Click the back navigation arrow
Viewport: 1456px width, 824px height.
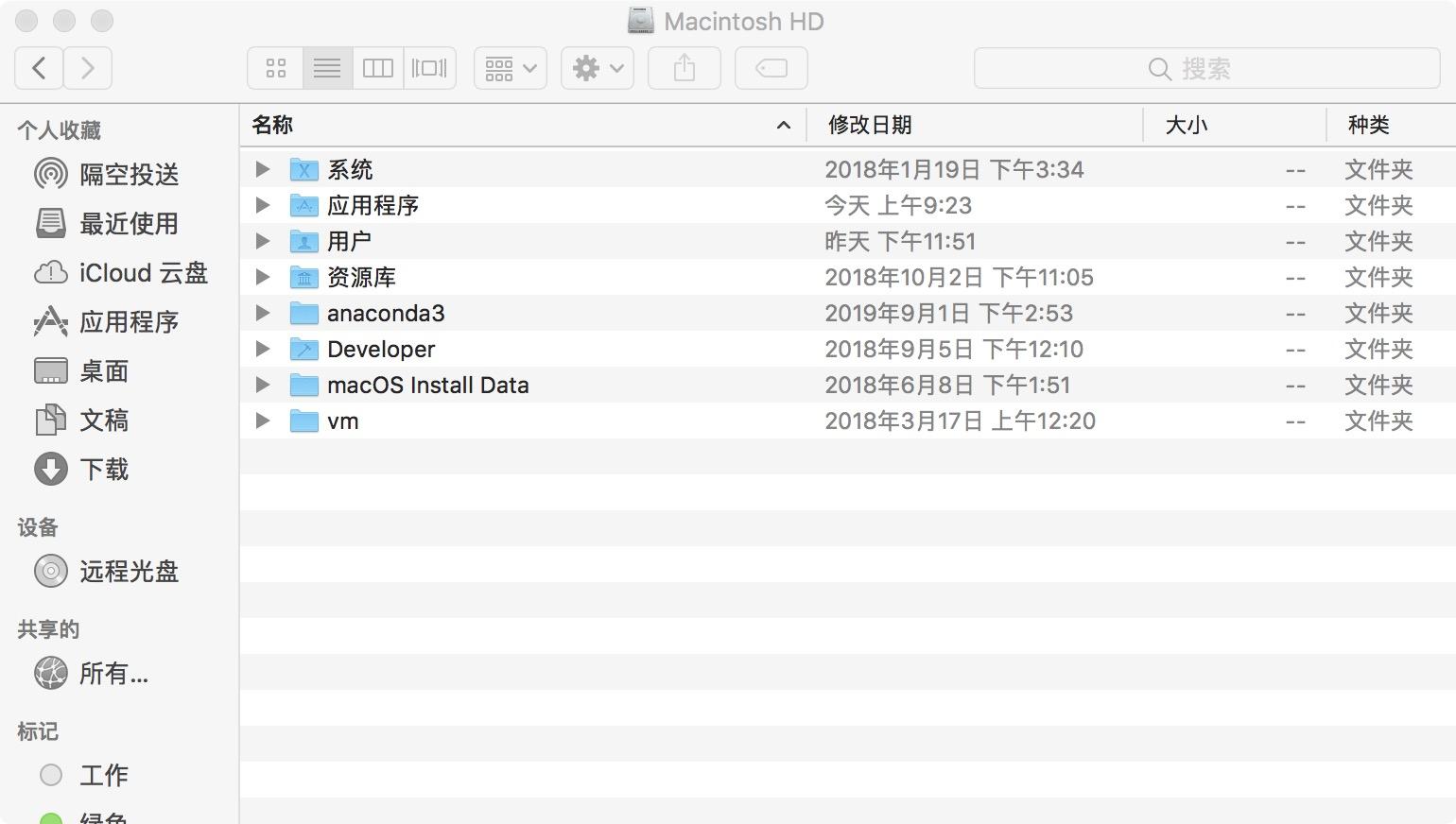[38, 67]
